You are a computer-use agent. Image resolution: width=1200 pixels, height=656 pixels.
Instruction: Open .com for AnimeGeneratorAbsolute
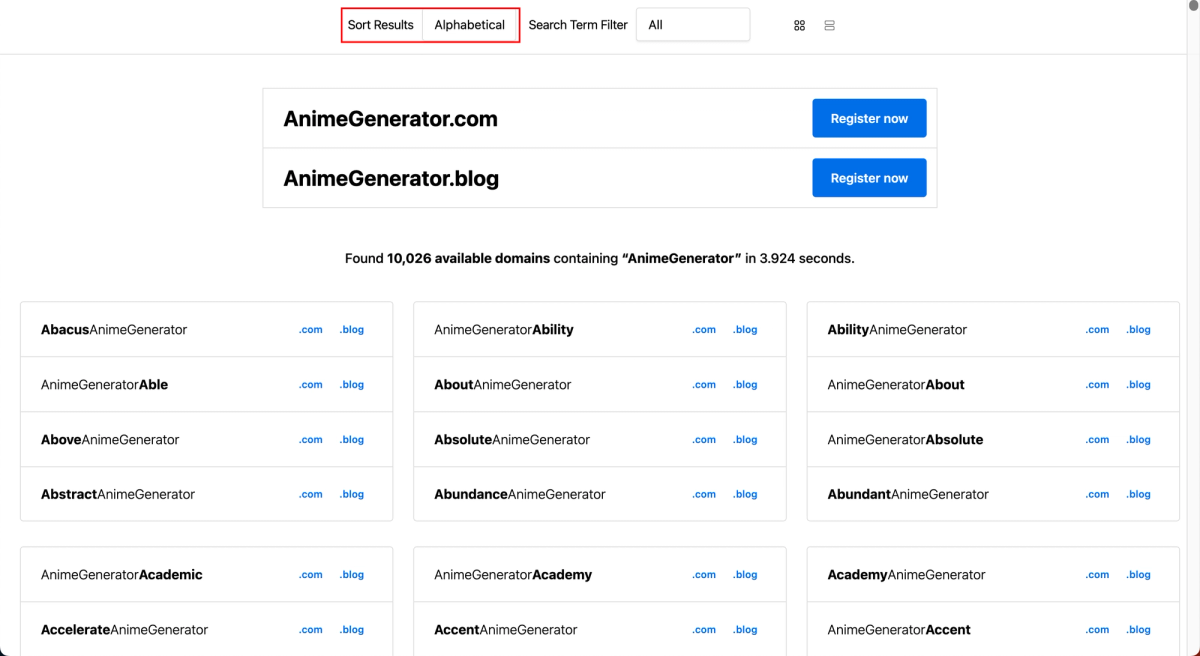point(1098,440)
